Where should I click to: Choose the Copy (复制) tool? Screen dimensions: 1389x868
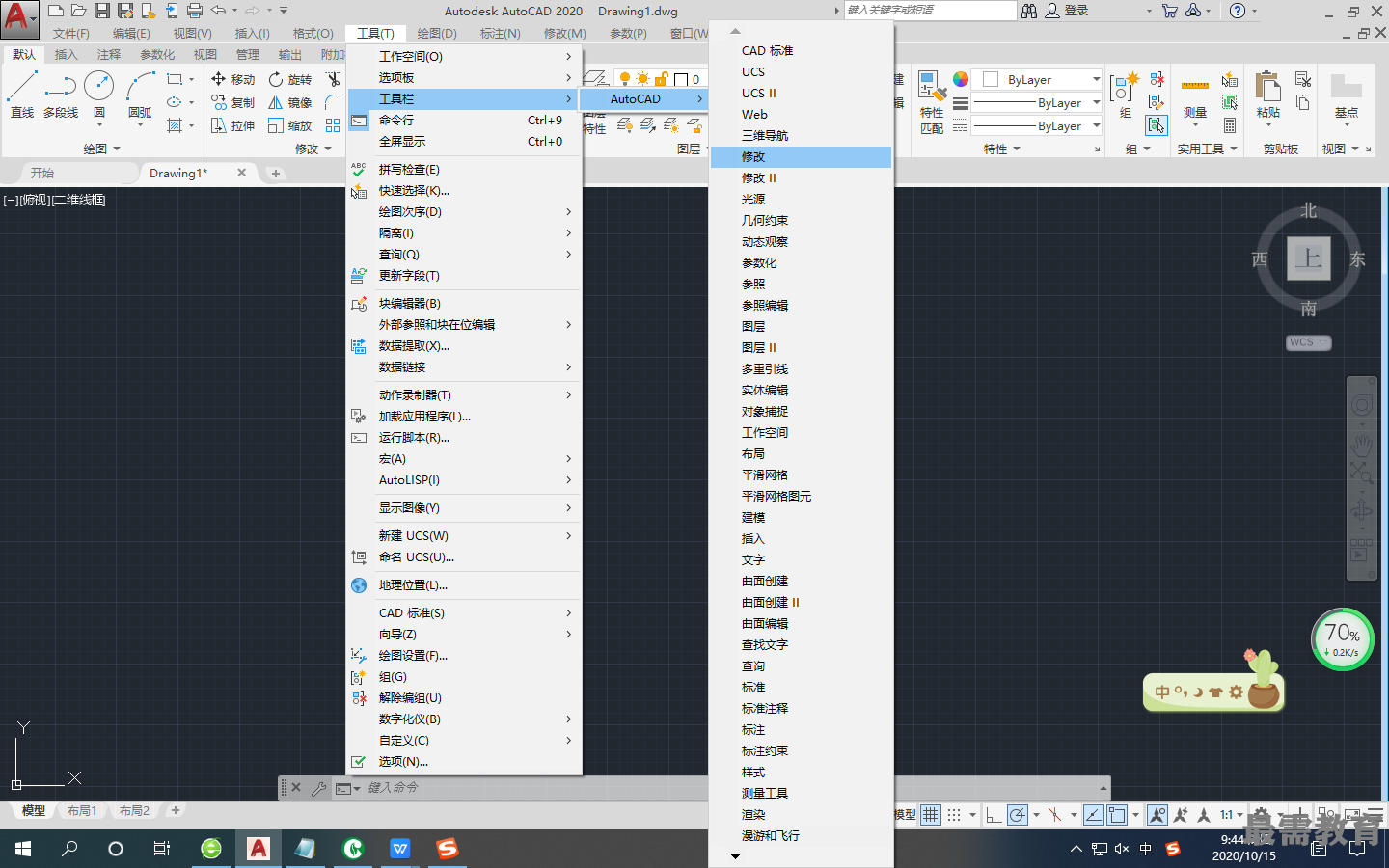click(233, 102)
